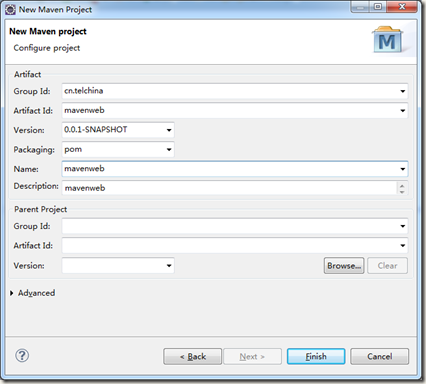The width and height of the screenshot is (426, 384).
Task: Click the 'Description:' label
Action: click(36, 186)
